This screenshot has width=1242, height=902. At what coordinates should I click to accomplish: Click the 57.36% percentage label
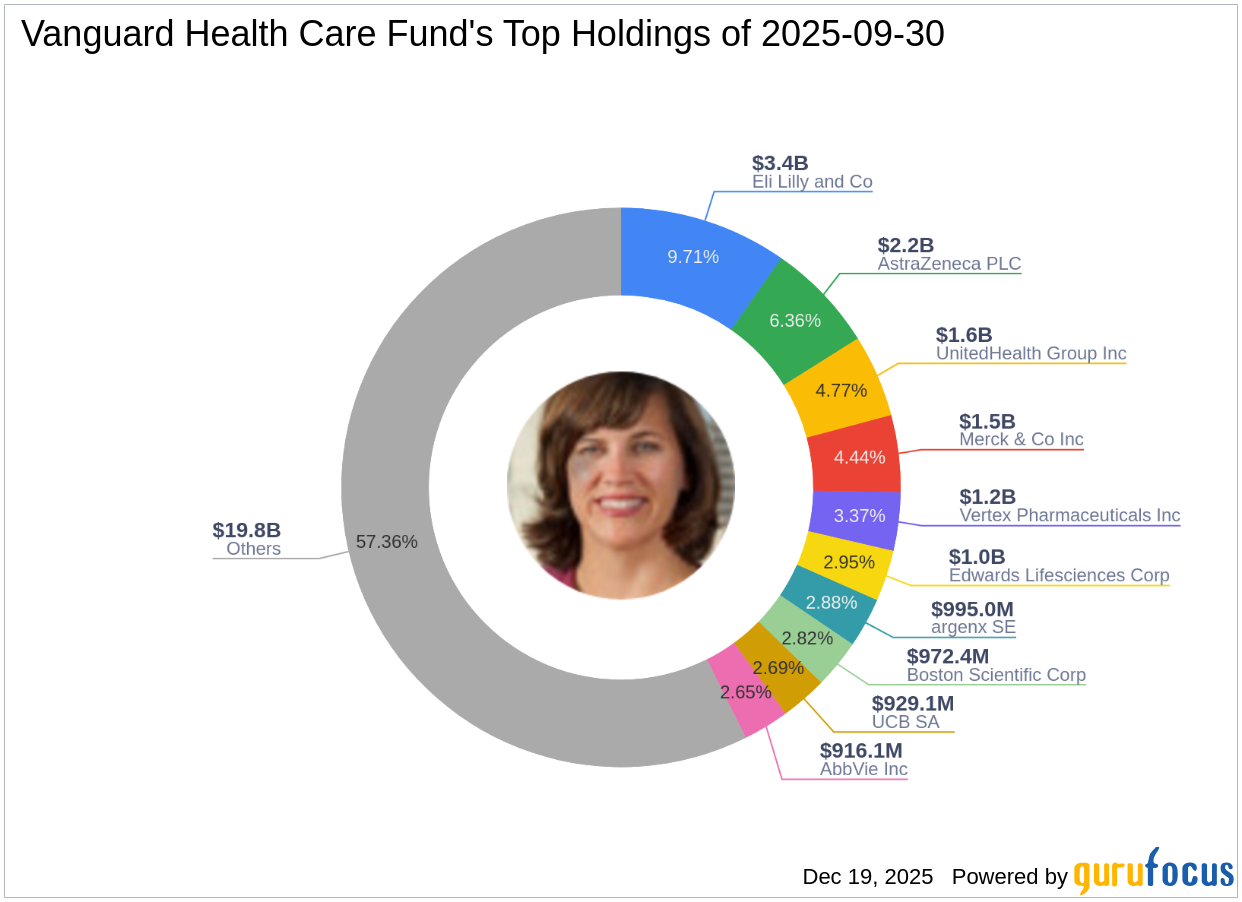click(387, 542)
